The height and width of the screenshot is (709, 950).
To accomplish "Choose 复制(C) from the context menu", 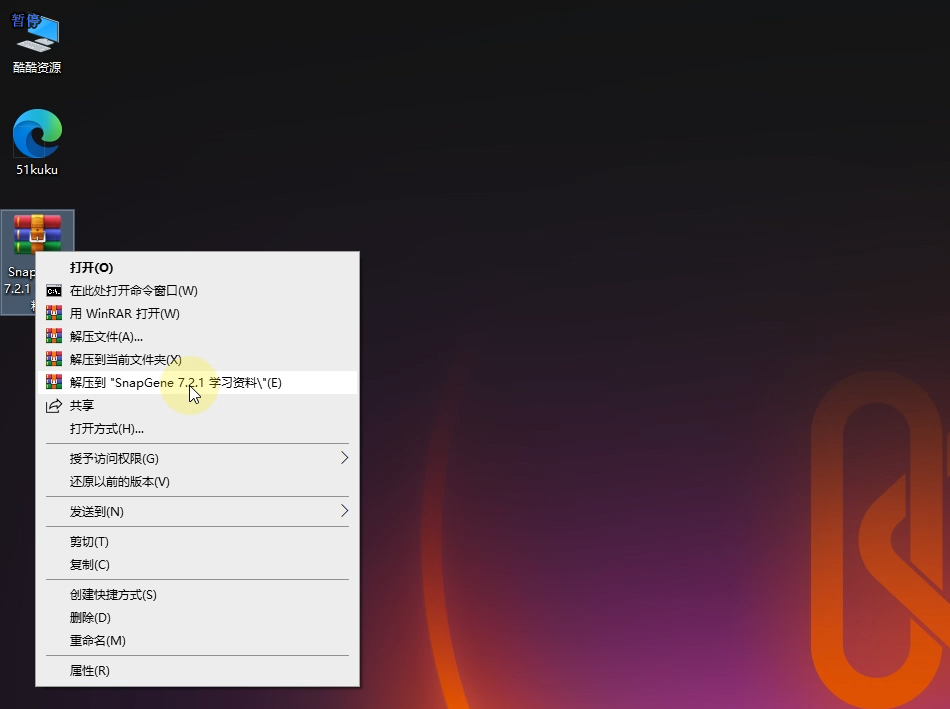I will [x=89, y=565].
